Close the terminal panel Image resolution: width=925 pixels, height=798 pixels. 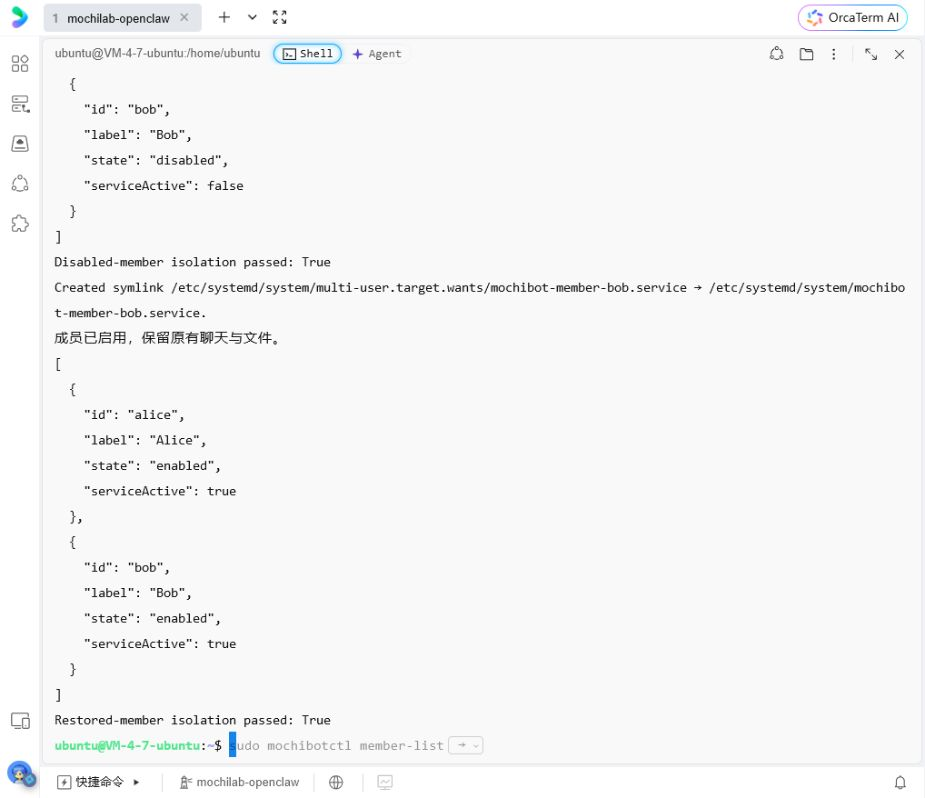899,54
